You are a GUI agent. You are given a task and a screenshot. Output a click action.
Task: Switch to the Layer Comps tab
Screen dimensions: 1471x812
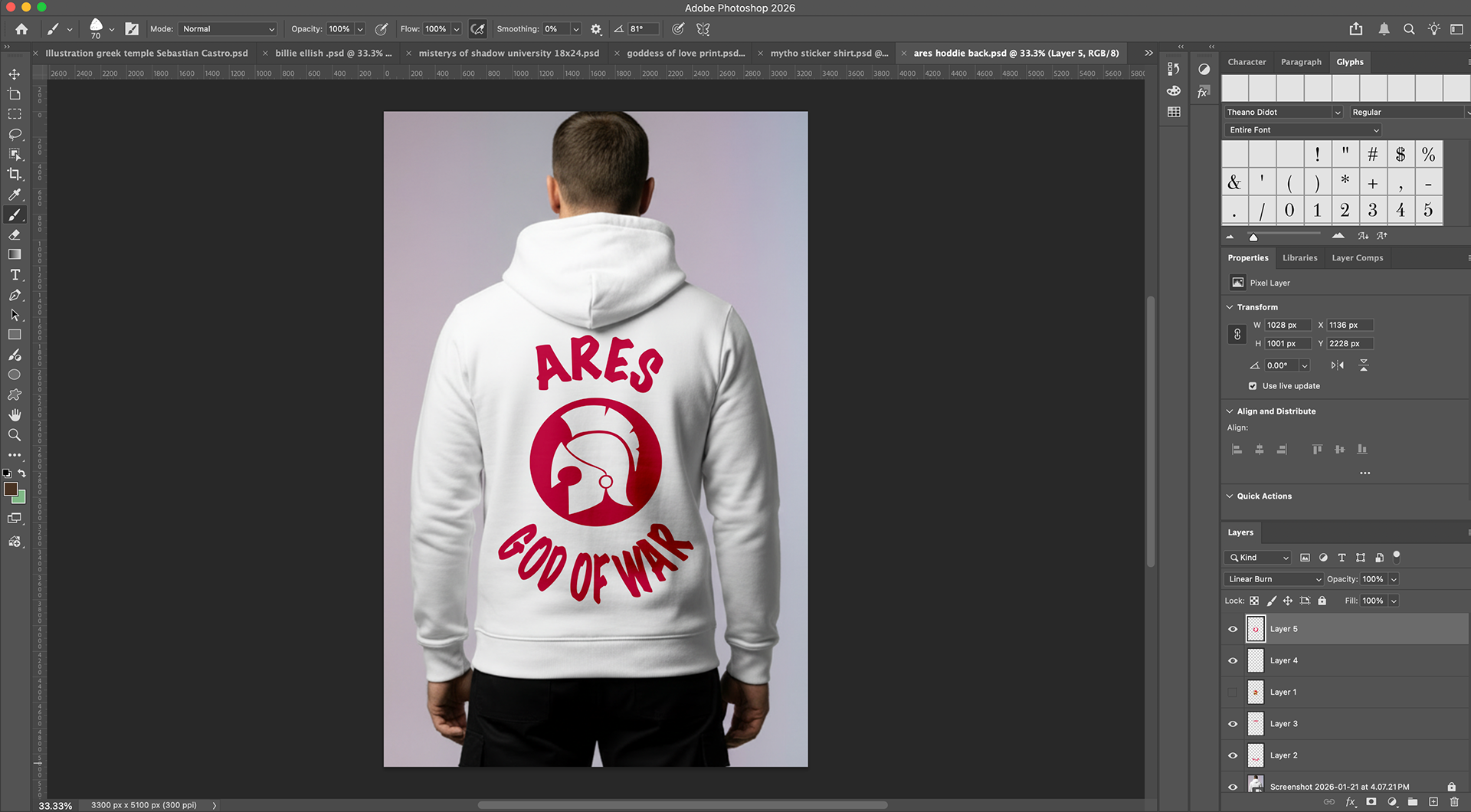(x=1358, y=258)
